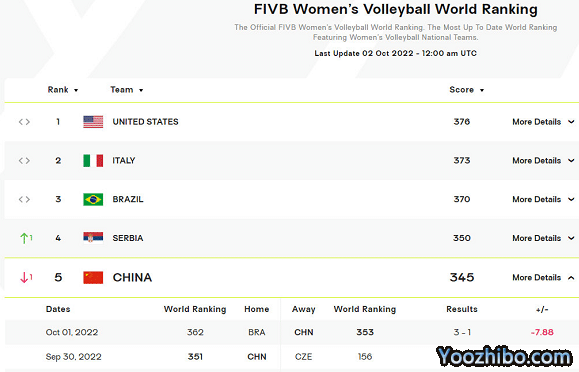The image size is (579, 372).
Task: Expand More Details for United States
Action: pos(543,122)
